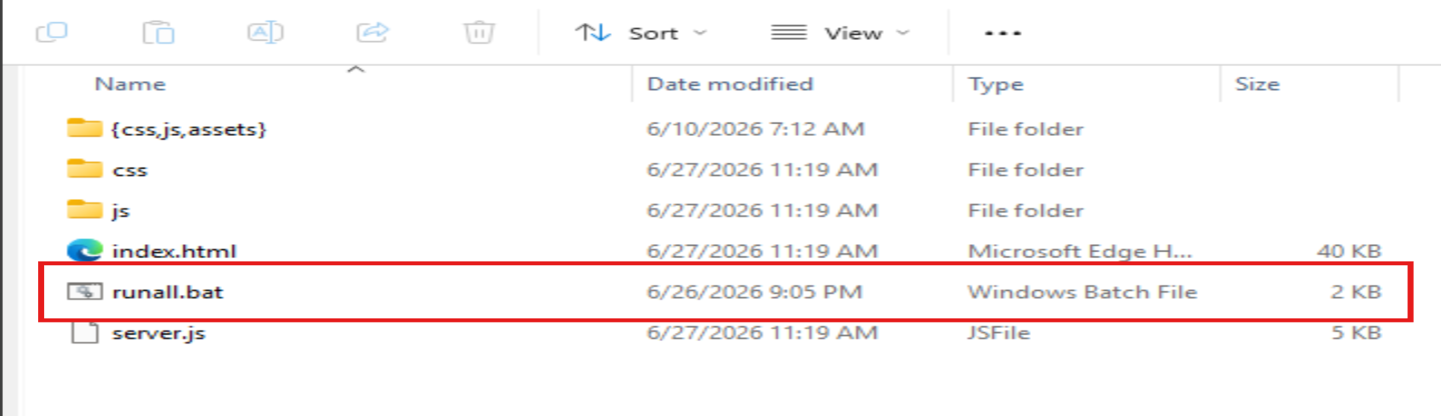Select the server.js file name
Viewport: 1441px width, 416px height.
tap(158, 333)
